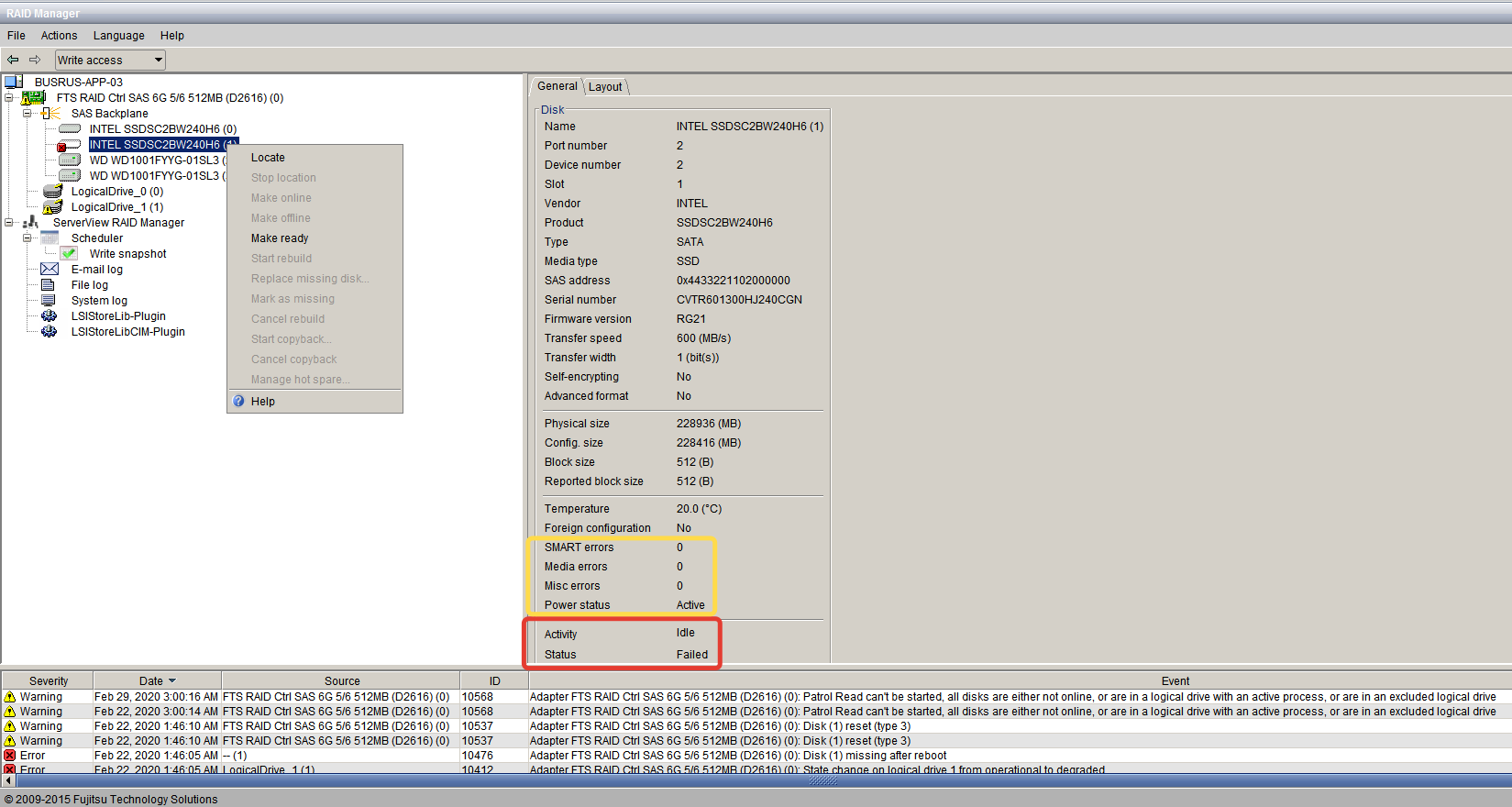Click the Write snapshot green checkmark
Image resolution: width=1512 pixels, height=807 pixels.
click(69, 254)
